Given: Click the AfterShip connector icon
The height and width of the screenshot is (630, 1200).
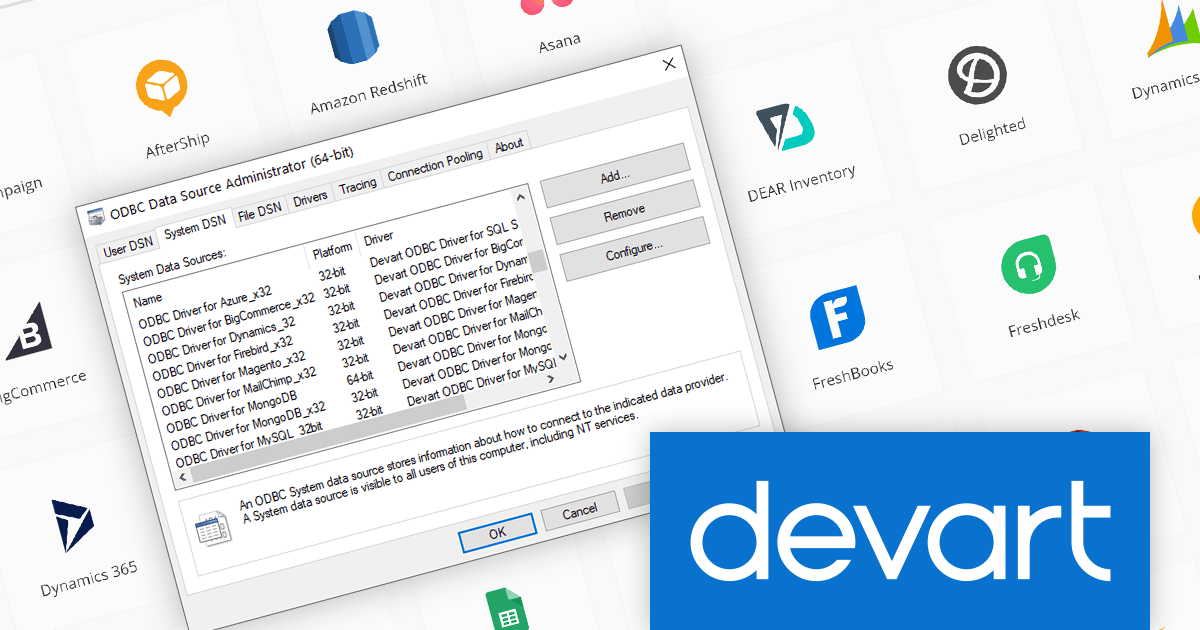Looking at the screenshot, I should [162, 88].
